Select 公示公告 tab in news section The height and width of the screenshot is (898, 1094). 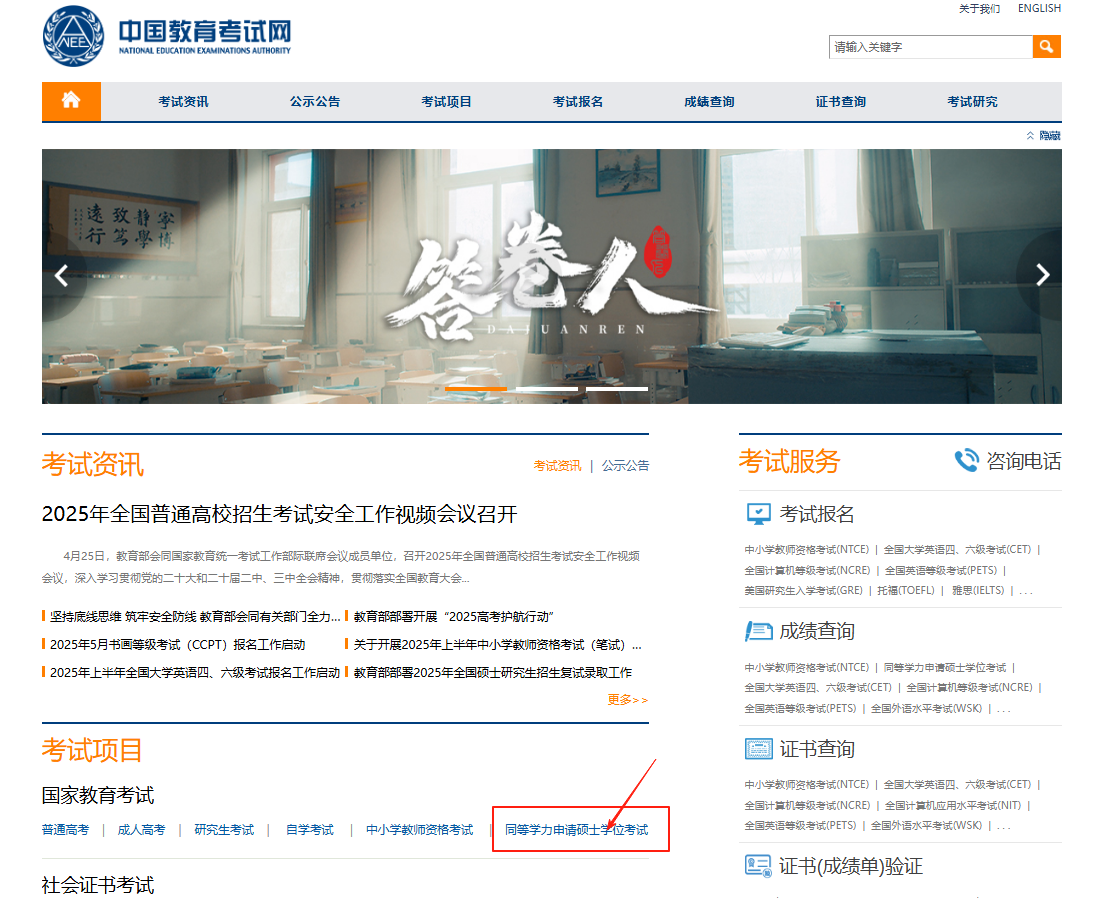[625, 465]
